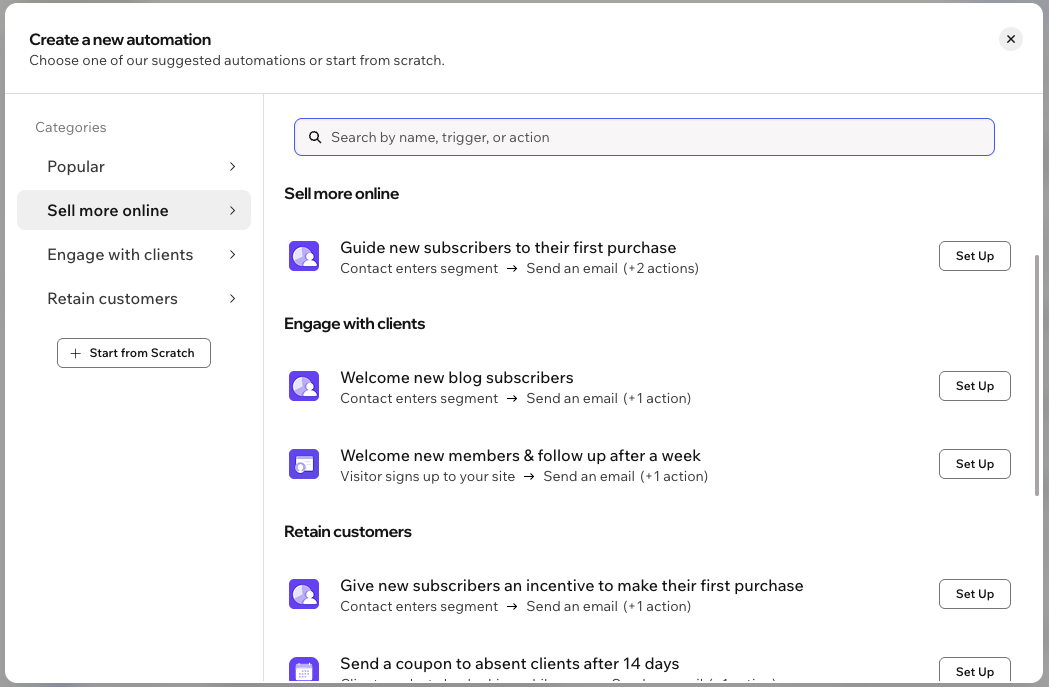Viewport: 1049px width, 687px height.
Task: Set up Guide new subscribers to first purchase
Action: pyautogui.click(x=975, y=256)
